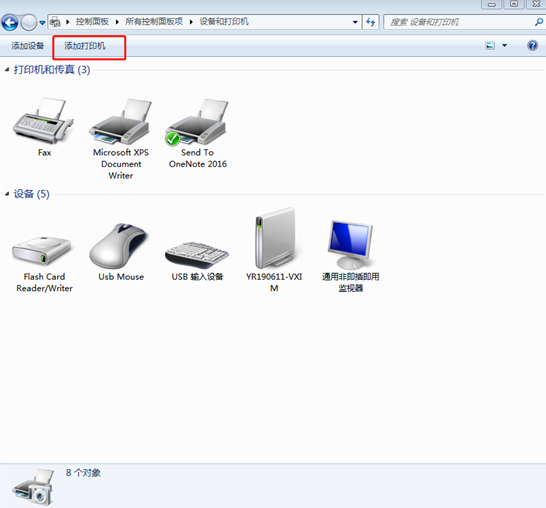The width and height of the screenshot is (546, 508).
Task: Select Send To OneNote 2016 printer
Action: click(x=197, y=122)
